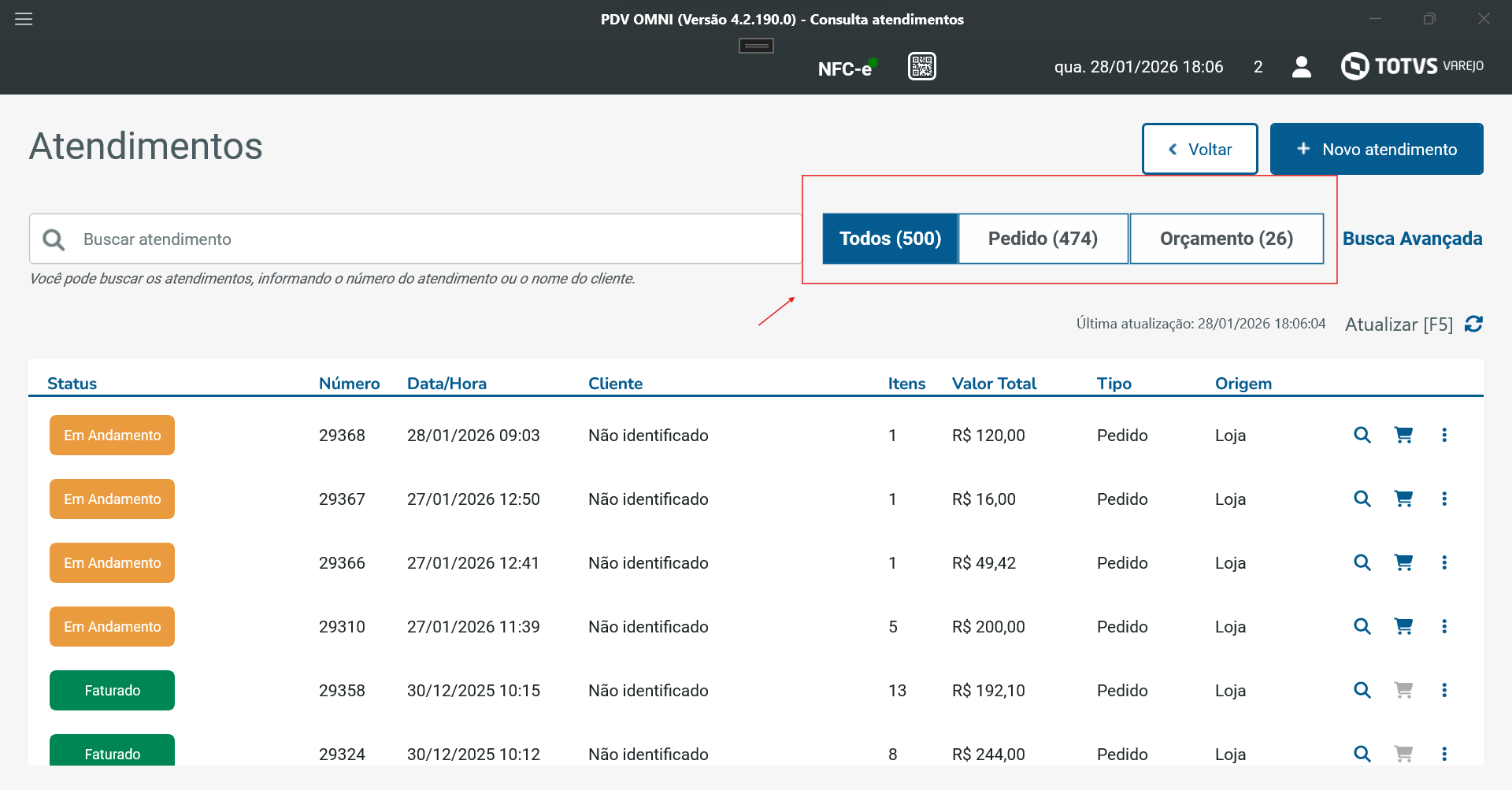Open cart for atendimento 29368
This screenshot has width=1512, height=790.
click(x=1403, y=435)
